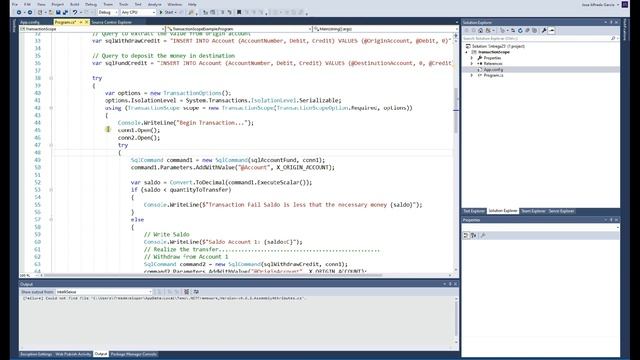Open the File menu
This screenshot has height=360, width=640.
click(x=15, y=4)
